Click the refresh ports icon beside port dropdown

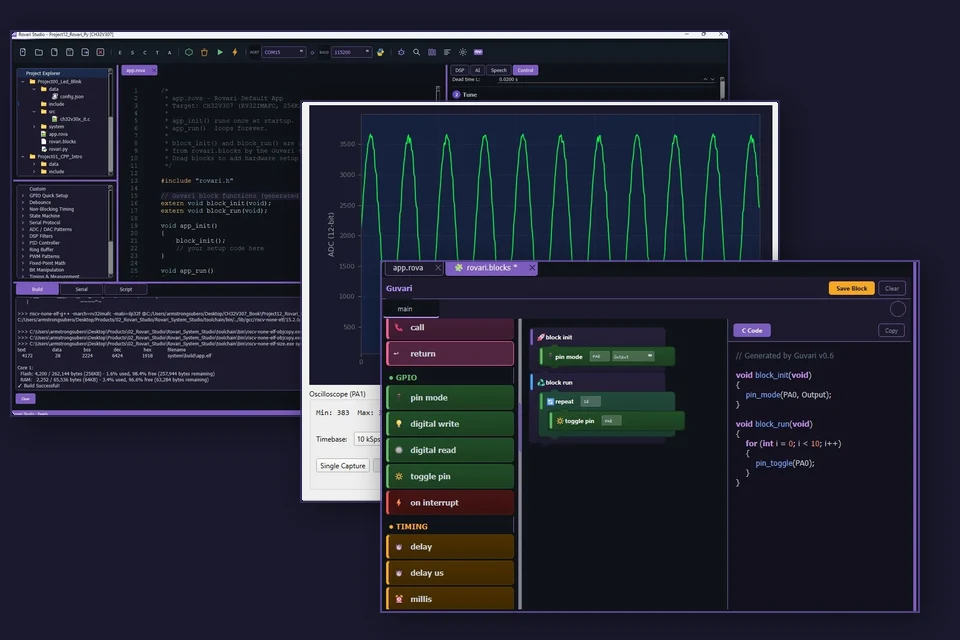(x=312, y=53)
